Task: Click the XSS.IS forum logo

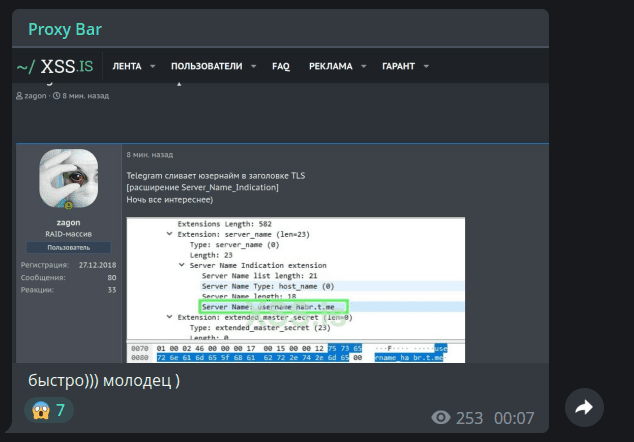Action: [55, 66]
